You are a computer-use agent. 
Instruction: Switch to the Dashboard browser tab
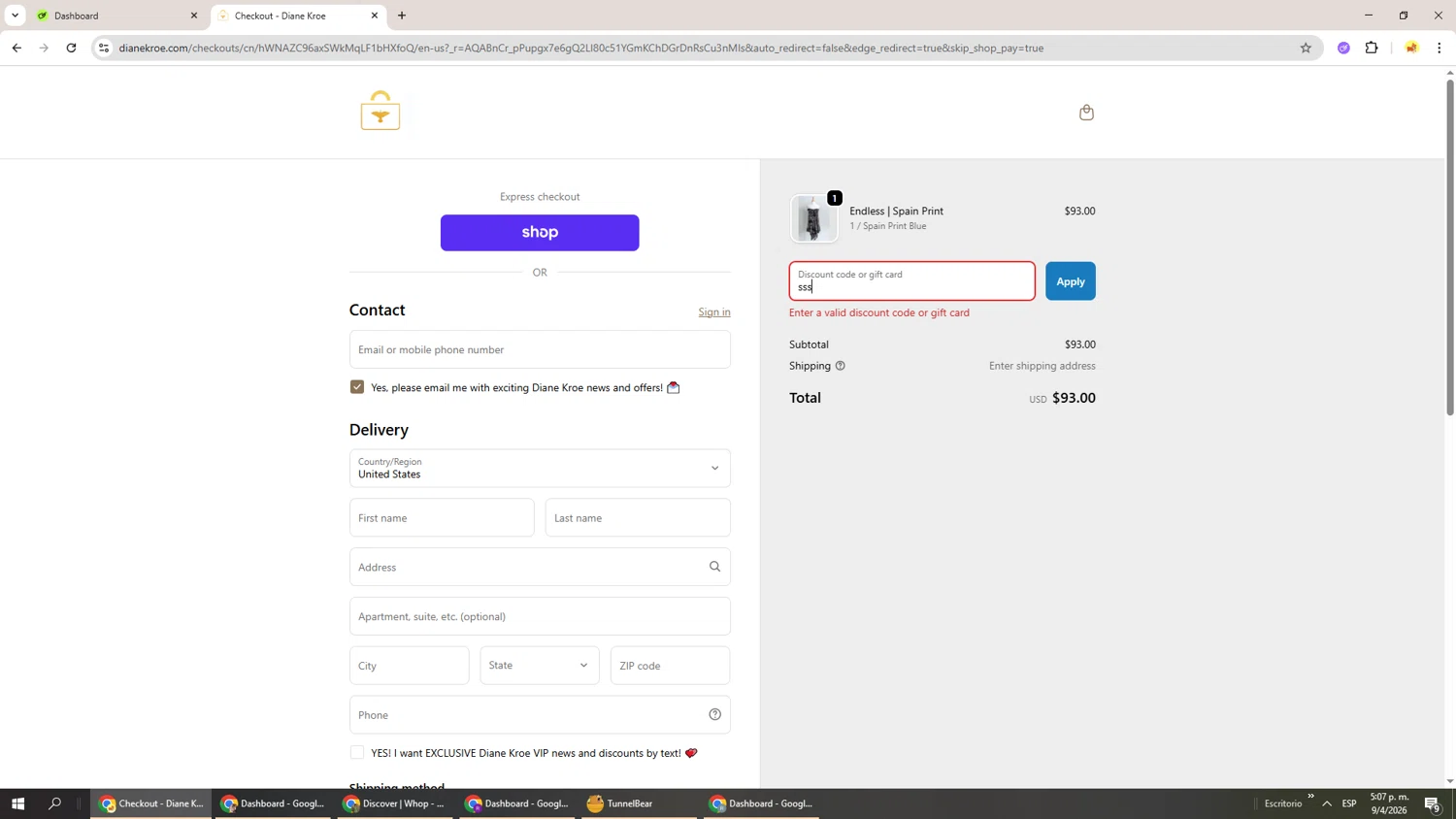[116, 16]
